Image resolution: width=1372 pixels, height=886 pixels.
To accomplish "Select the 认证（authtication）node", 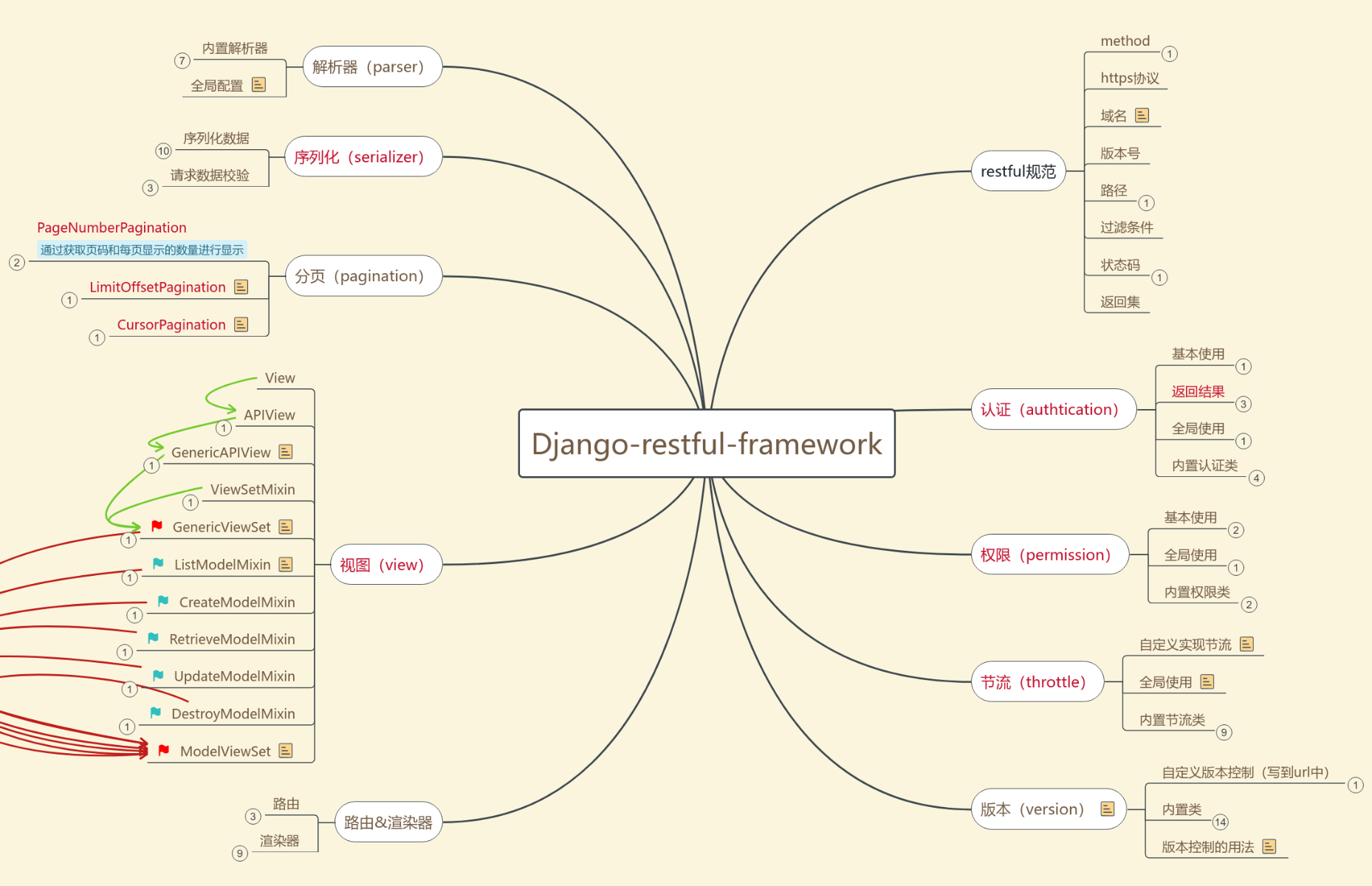I will (x=1054, y=409).
